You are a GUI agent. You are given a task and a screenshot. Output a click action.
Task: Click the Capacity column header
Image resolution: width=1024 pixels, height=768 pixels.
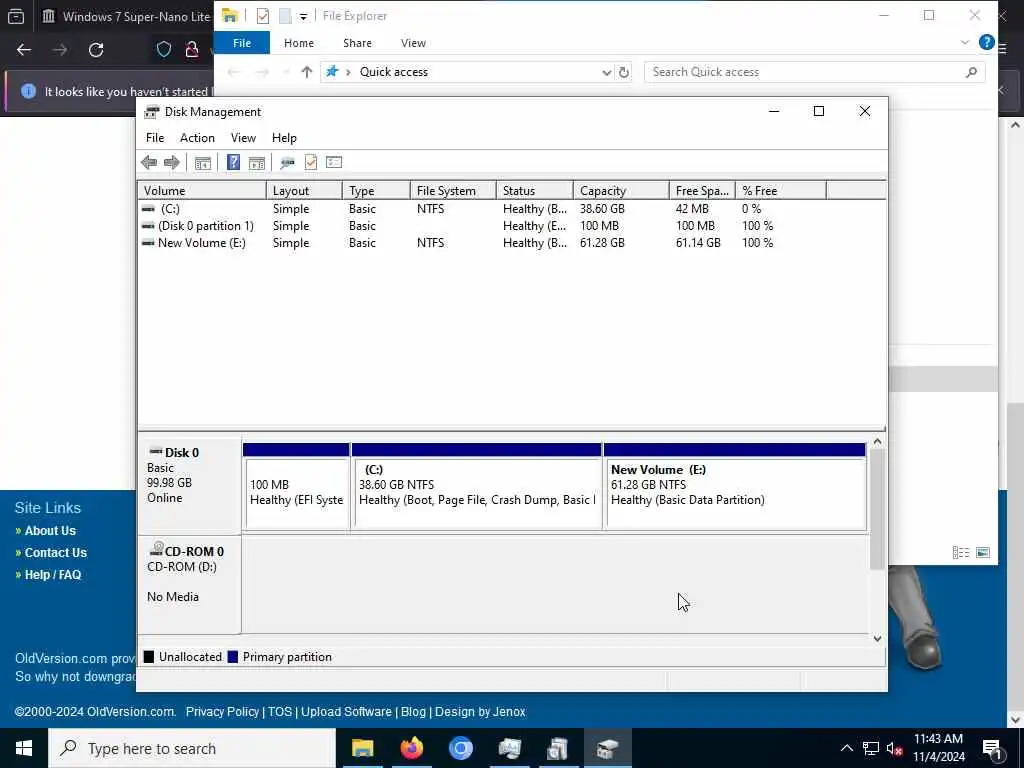[621, 191]
